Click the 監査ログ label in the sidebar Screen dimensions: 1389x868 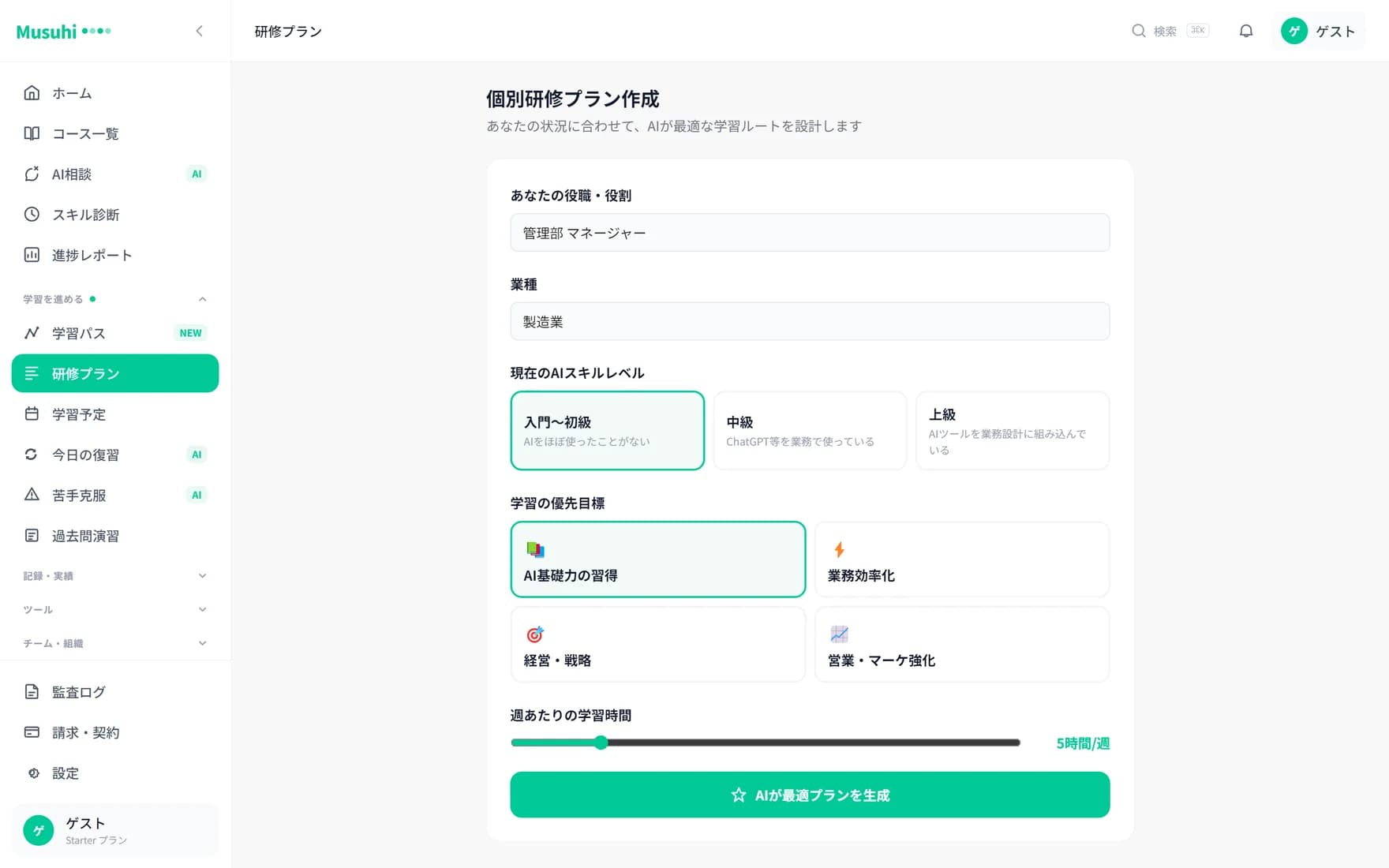[x=78, y=692]
